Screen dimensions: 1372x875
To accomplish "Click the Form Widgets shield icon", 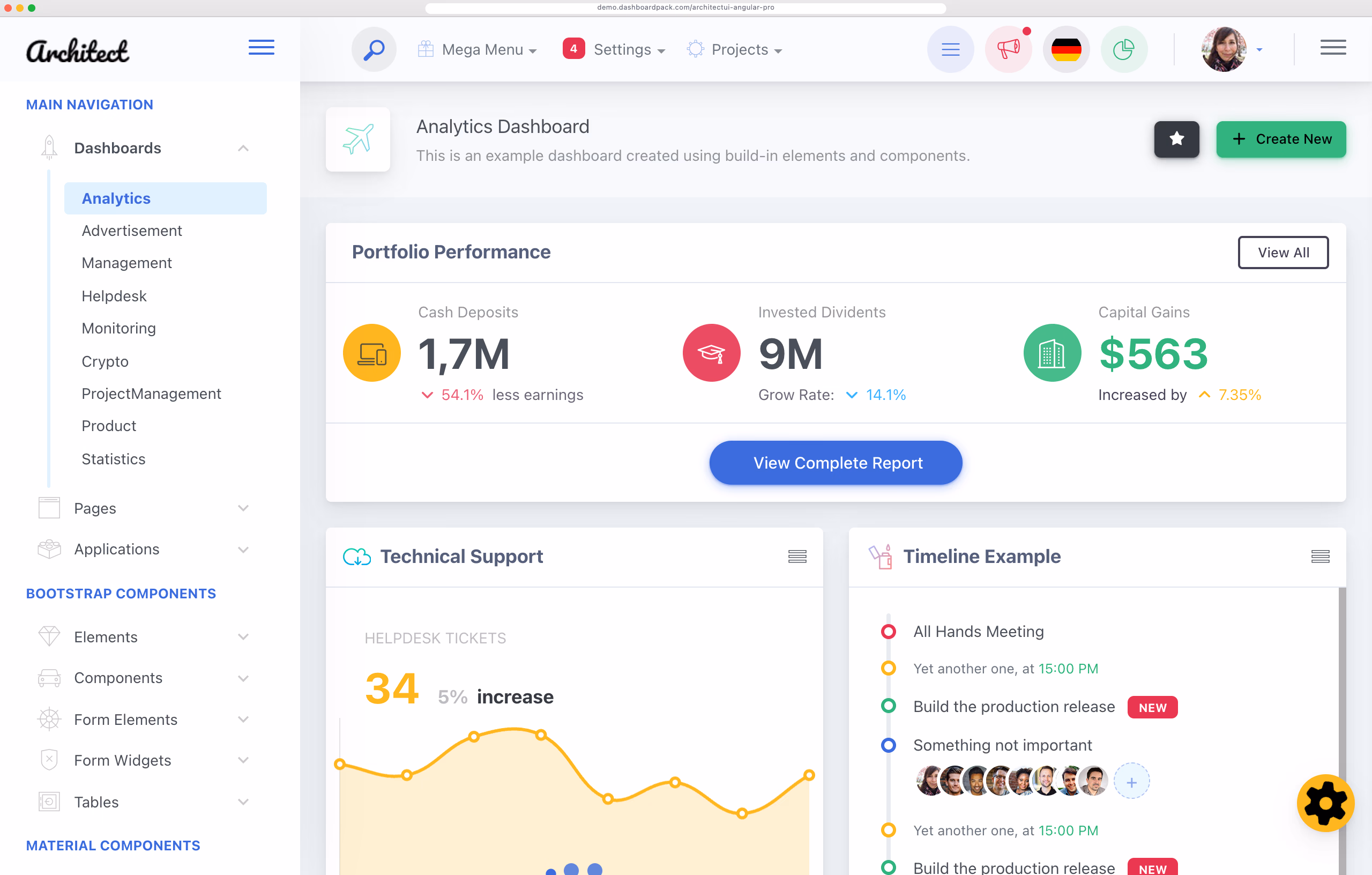I will pyautogui.click(x=49, y=760).
